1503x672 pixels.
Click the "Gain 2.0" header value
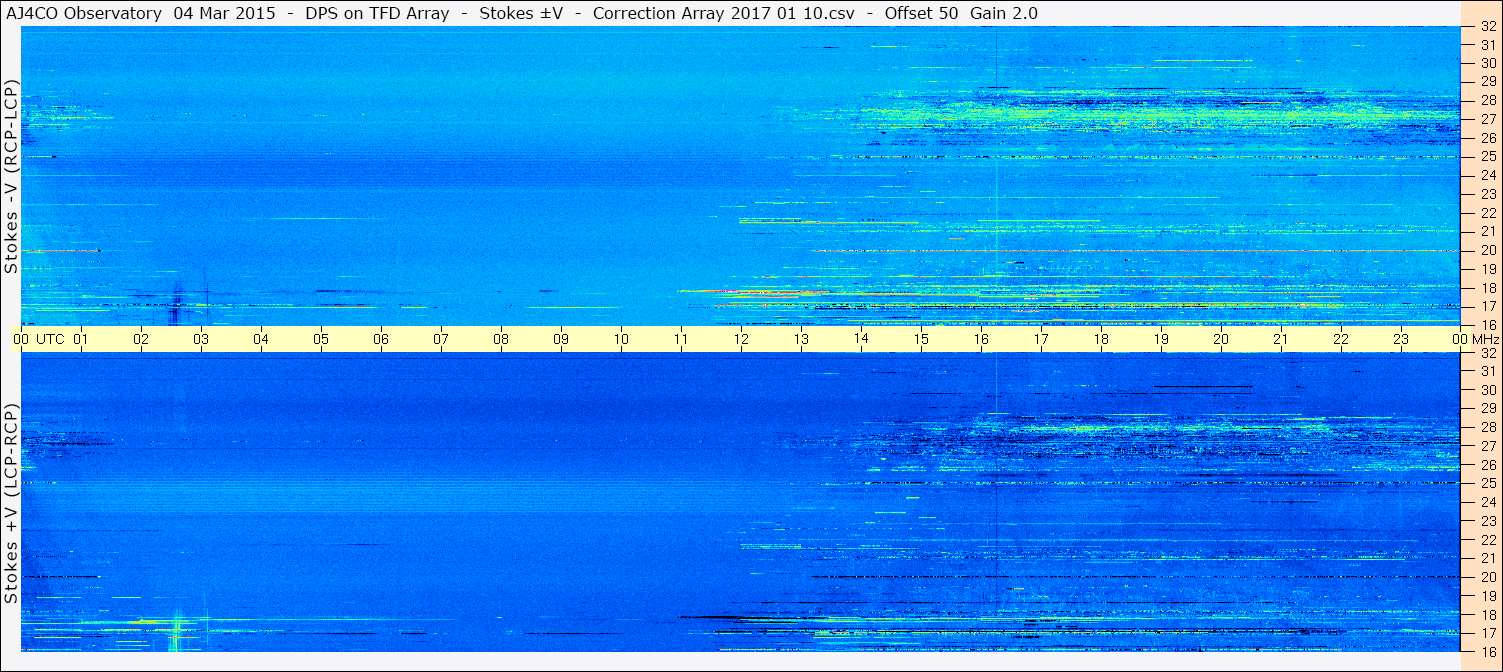pyautogui.click(x=1003, y=14)
